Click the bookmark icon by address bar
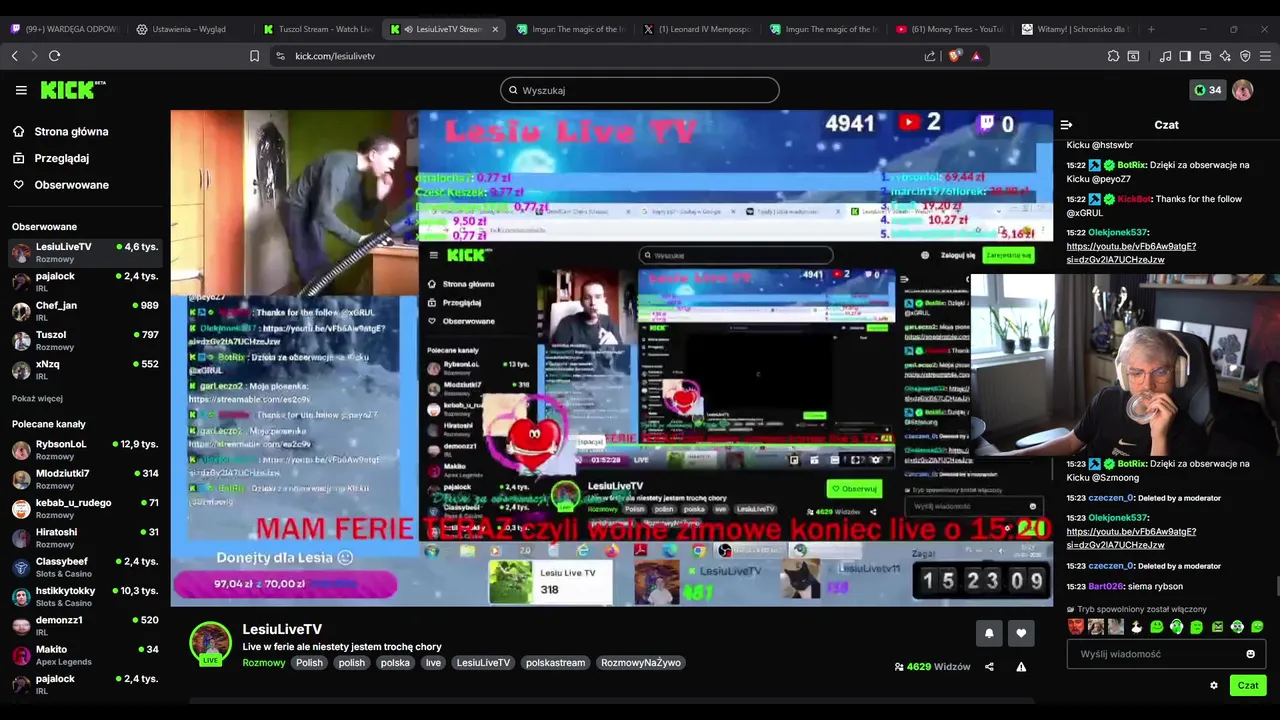Screen dimensions: 1280x720 pyautogui.click(x=255, y=56)
